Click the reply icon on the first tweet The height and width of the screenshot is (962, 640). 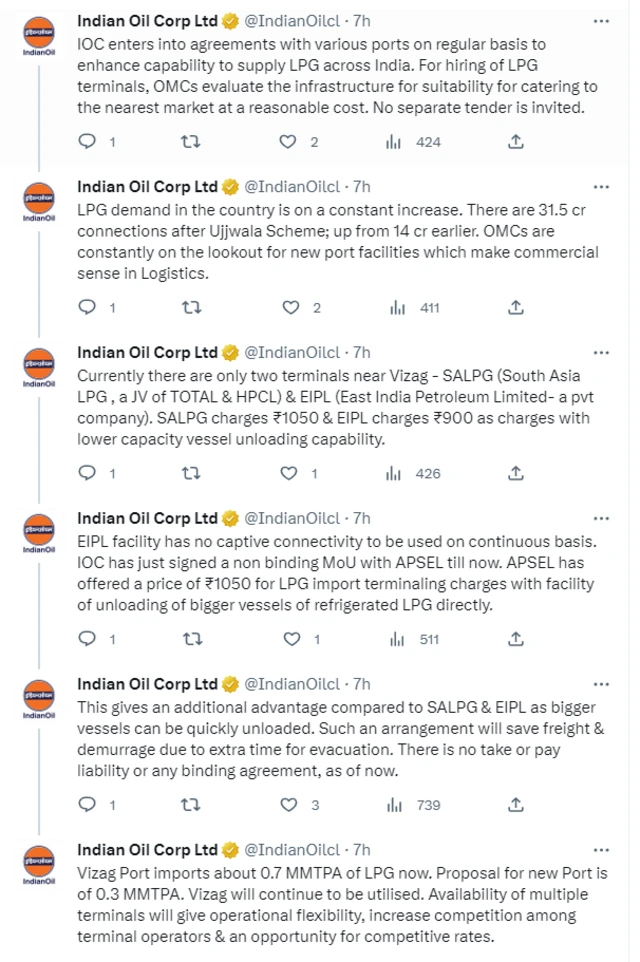pos(86,142)
